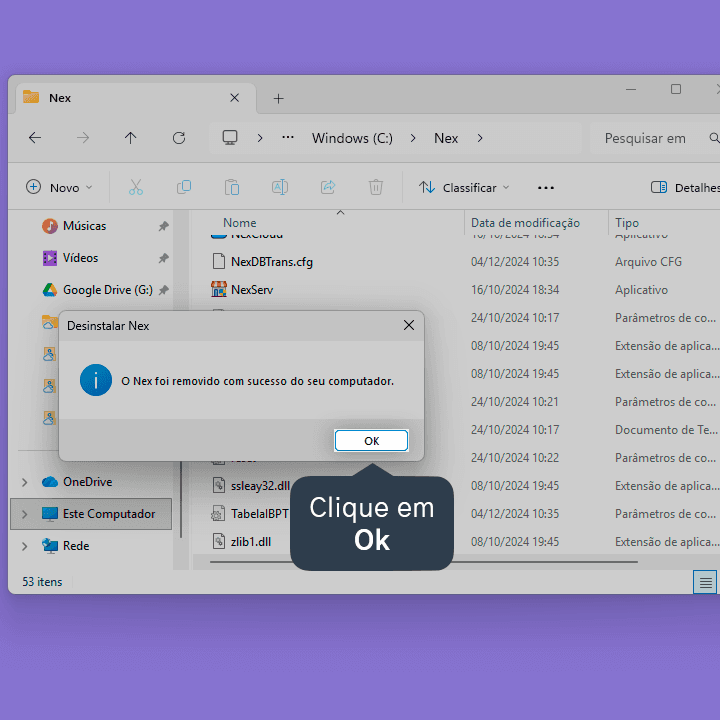Open the Classificar sort dropdown
The image size is (720, 720).
point(464,187)
